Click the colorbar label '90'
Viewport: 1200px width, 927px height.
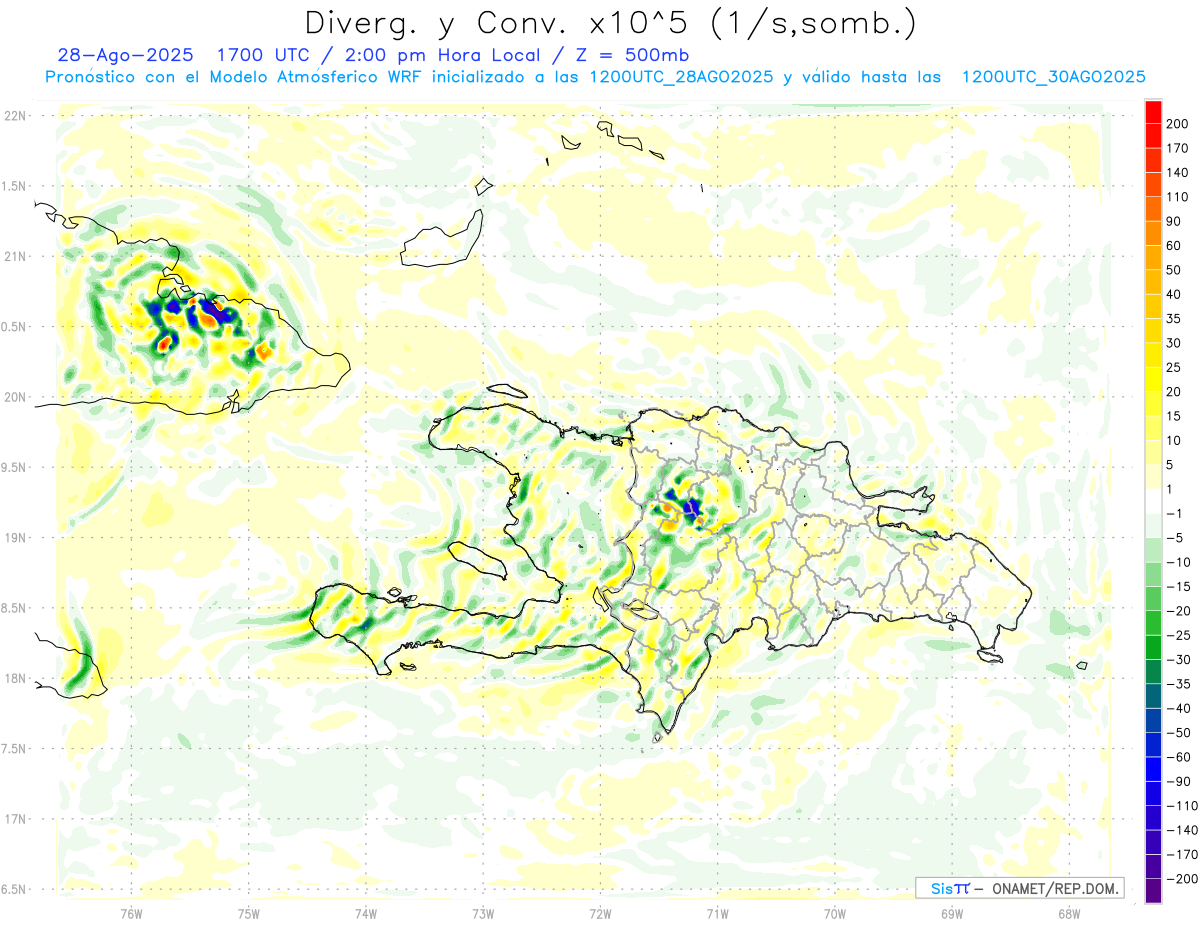[1174, 221]
